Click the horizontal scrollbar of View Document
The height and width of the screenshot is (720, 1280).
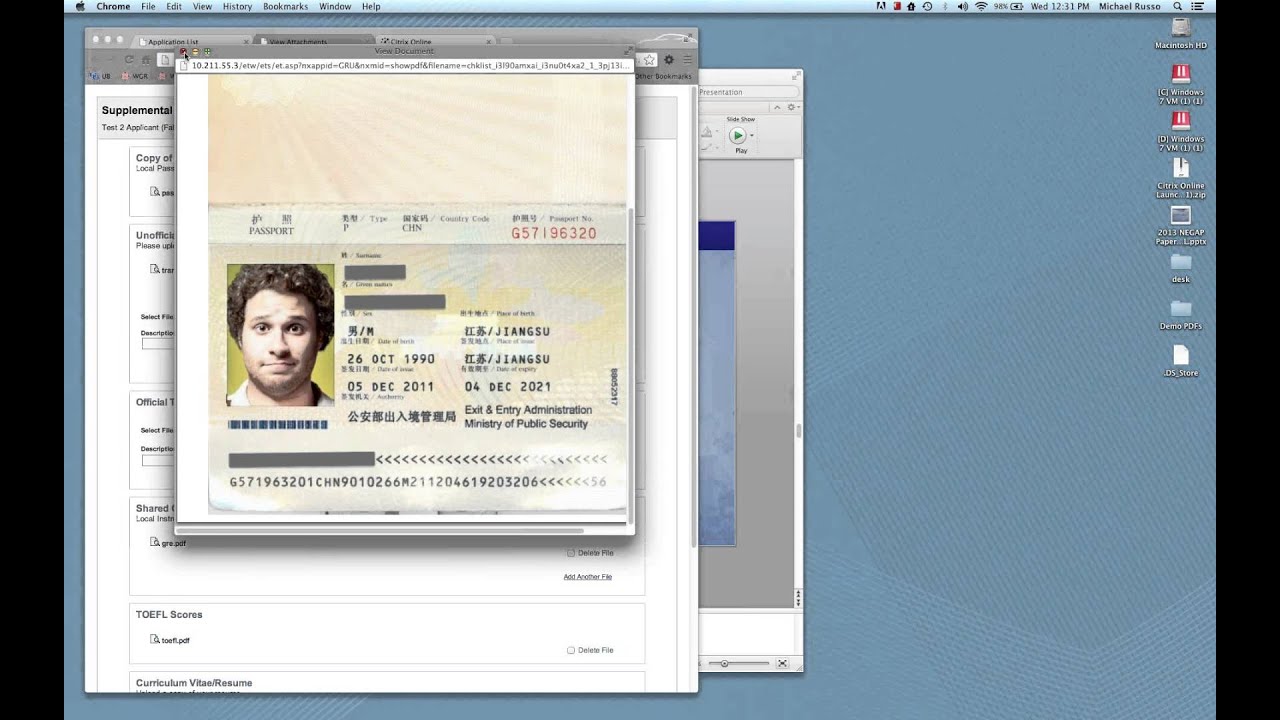[x=379, y=531]
